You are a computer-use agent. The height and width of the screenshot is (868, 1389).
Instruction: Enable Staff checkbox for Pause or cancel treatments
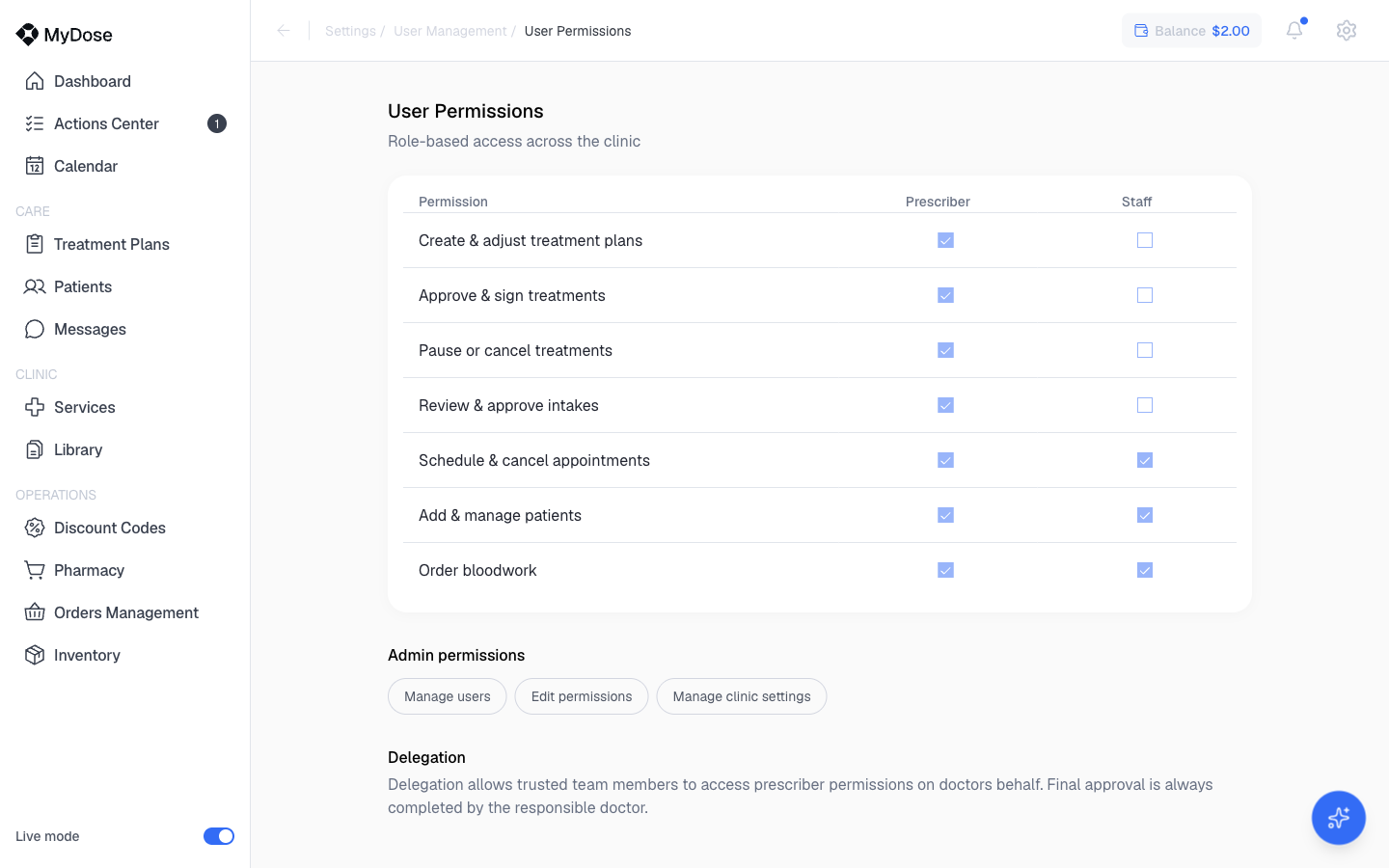coord(1145,350)
